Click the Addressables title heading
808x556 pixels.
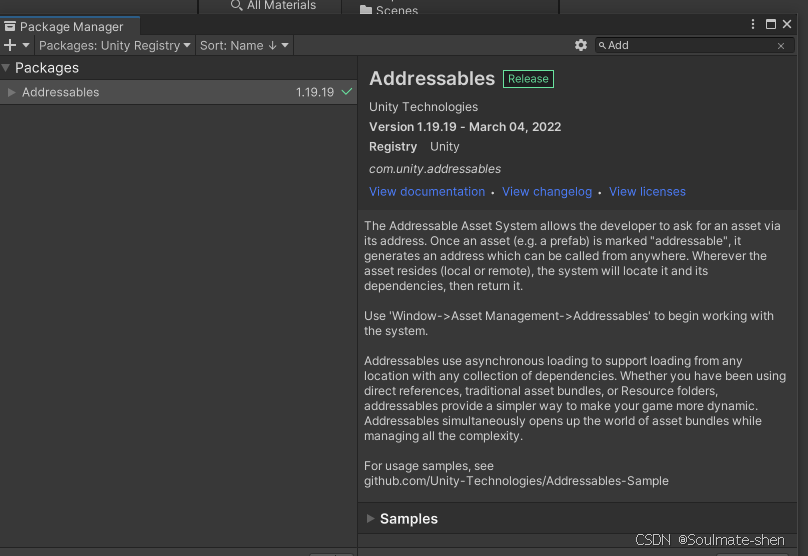tap(432, 78)
